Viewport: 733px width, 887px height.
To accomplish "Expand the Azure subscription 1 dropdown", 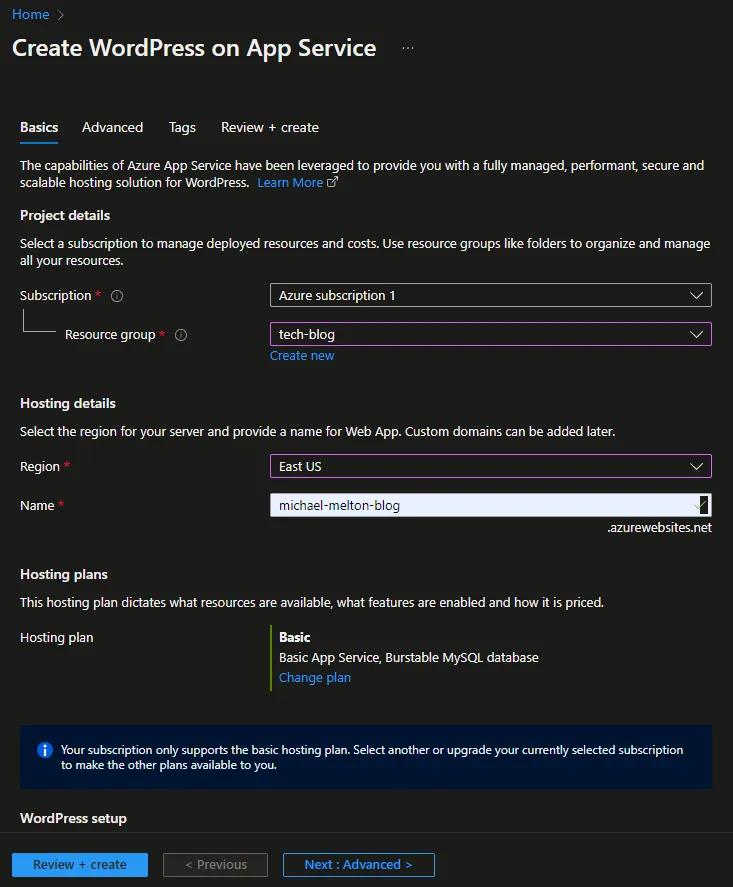I will [490, 295].
